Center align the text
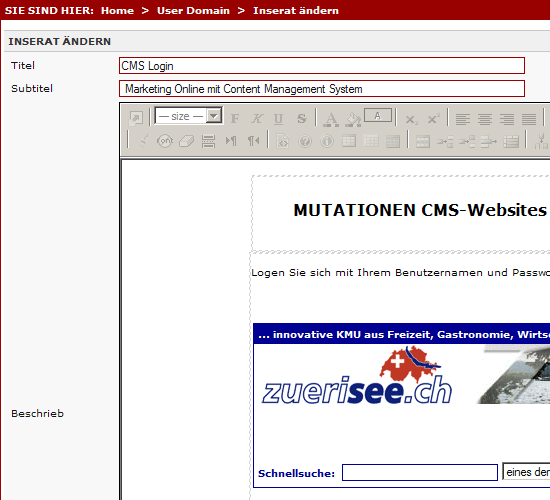550x500 pixels. (x=485, y=119)
